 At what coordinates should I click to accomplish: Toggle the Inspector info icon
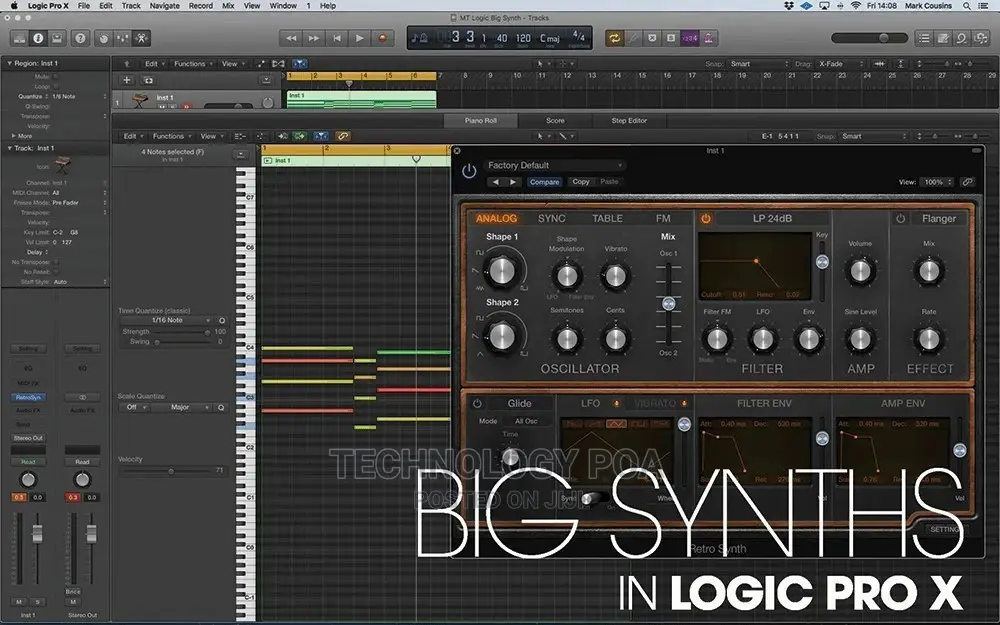pos(38,38)
